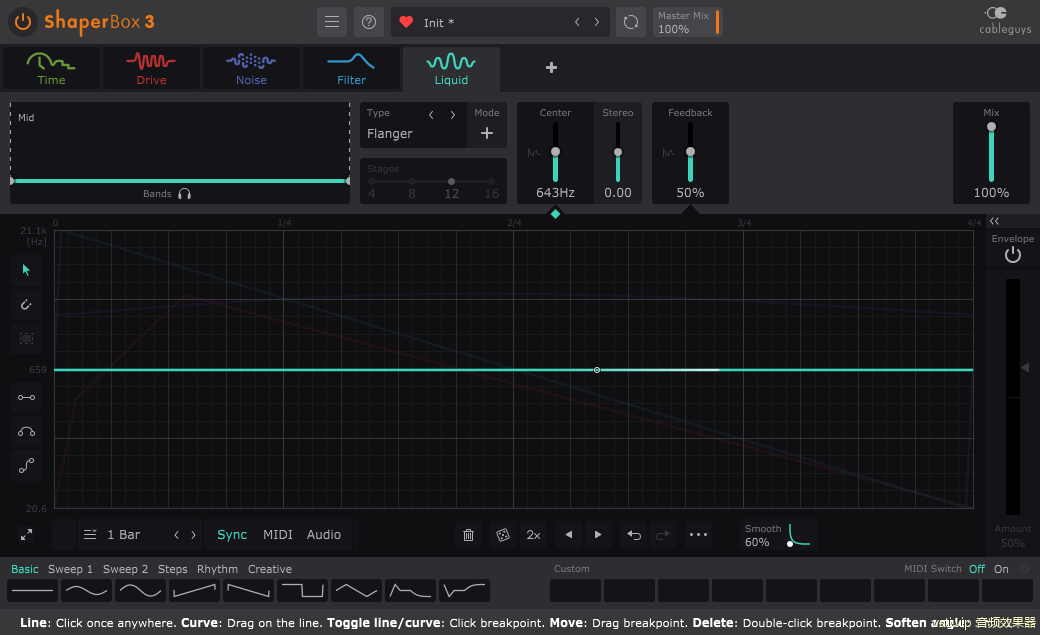Select the Liquid shaper tab

[x=451, y=69]
